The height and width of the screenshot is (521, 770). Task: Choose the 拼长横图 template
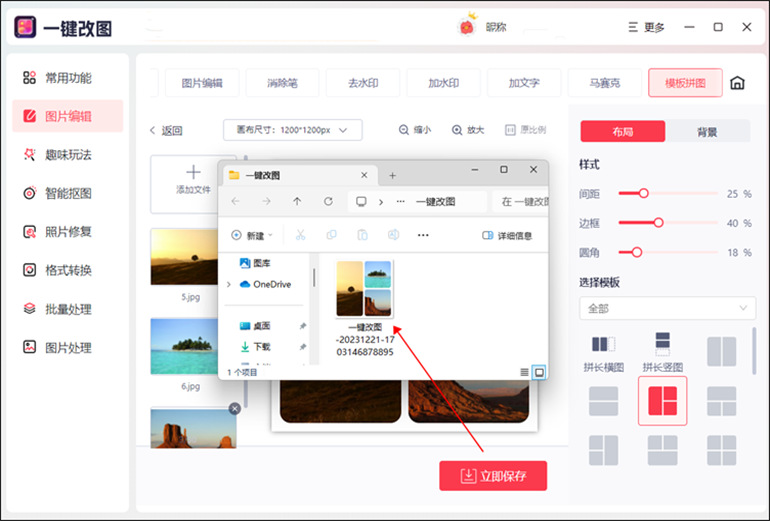click(x=604, y=353)
